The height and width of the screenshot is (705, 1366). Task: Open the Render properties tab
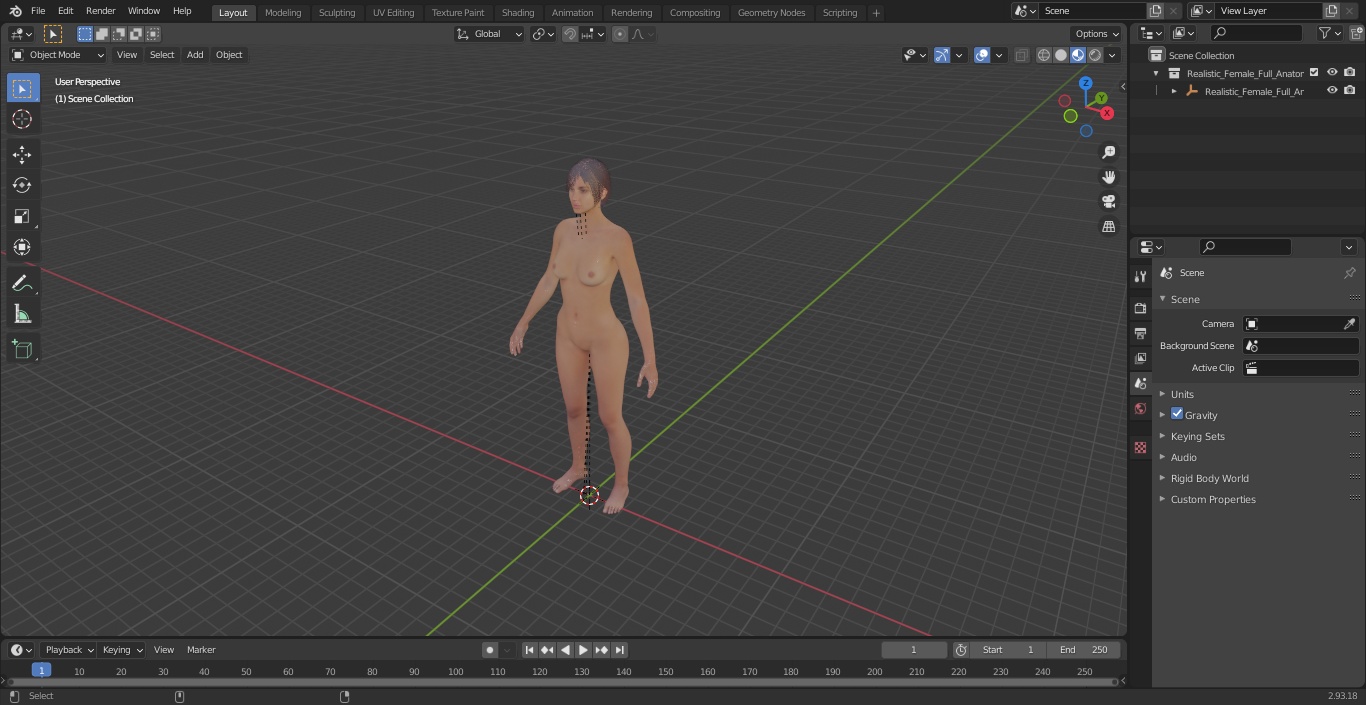[x=1140, y=308]
